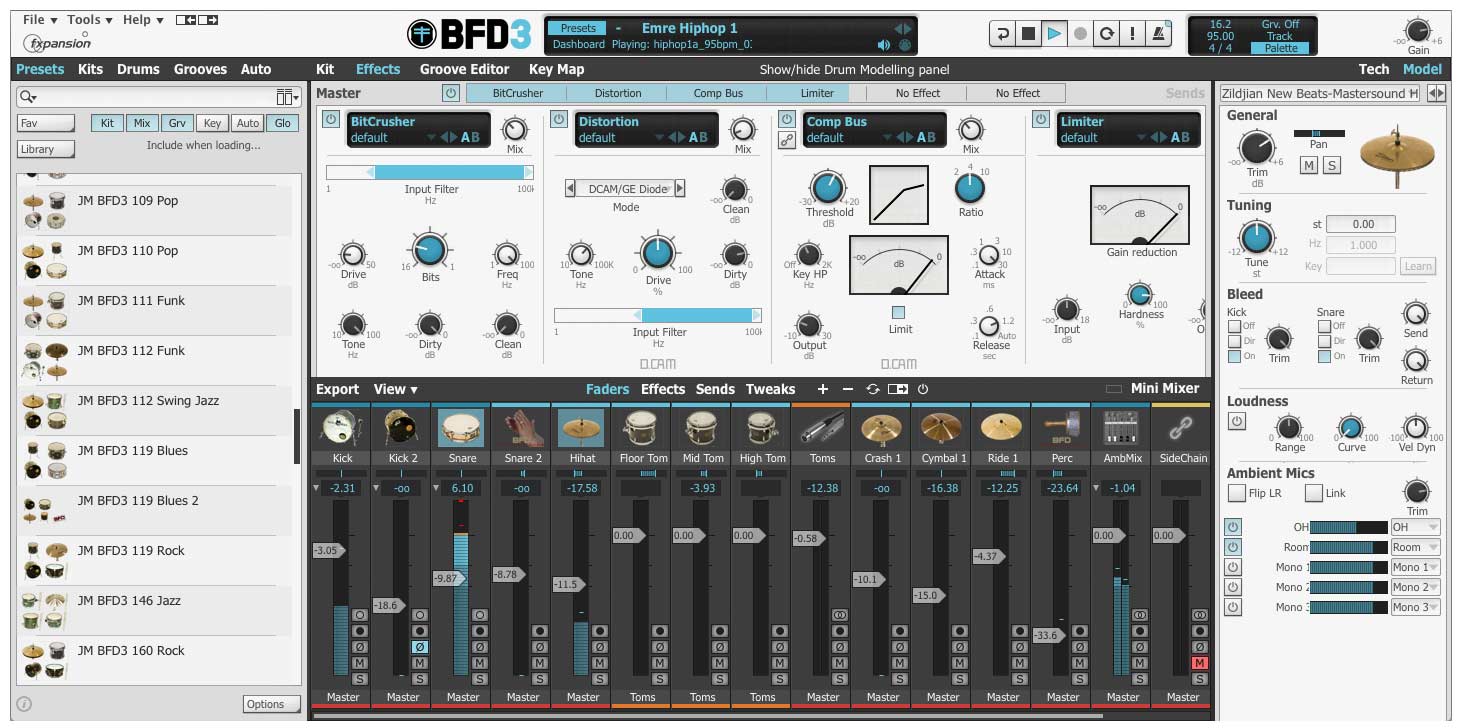Click the Loudness power button
1461x728 pixels.
[1237, 422]
